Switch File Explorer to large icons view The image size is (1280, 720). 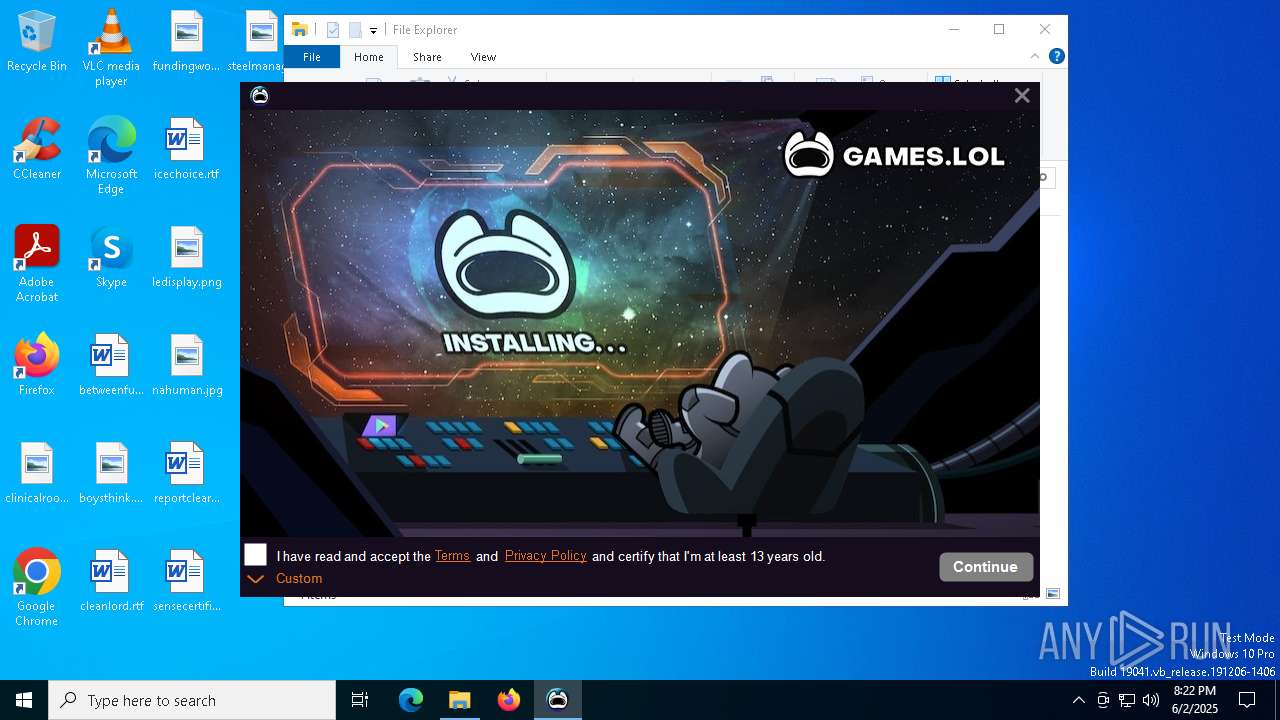(1053, 594)
